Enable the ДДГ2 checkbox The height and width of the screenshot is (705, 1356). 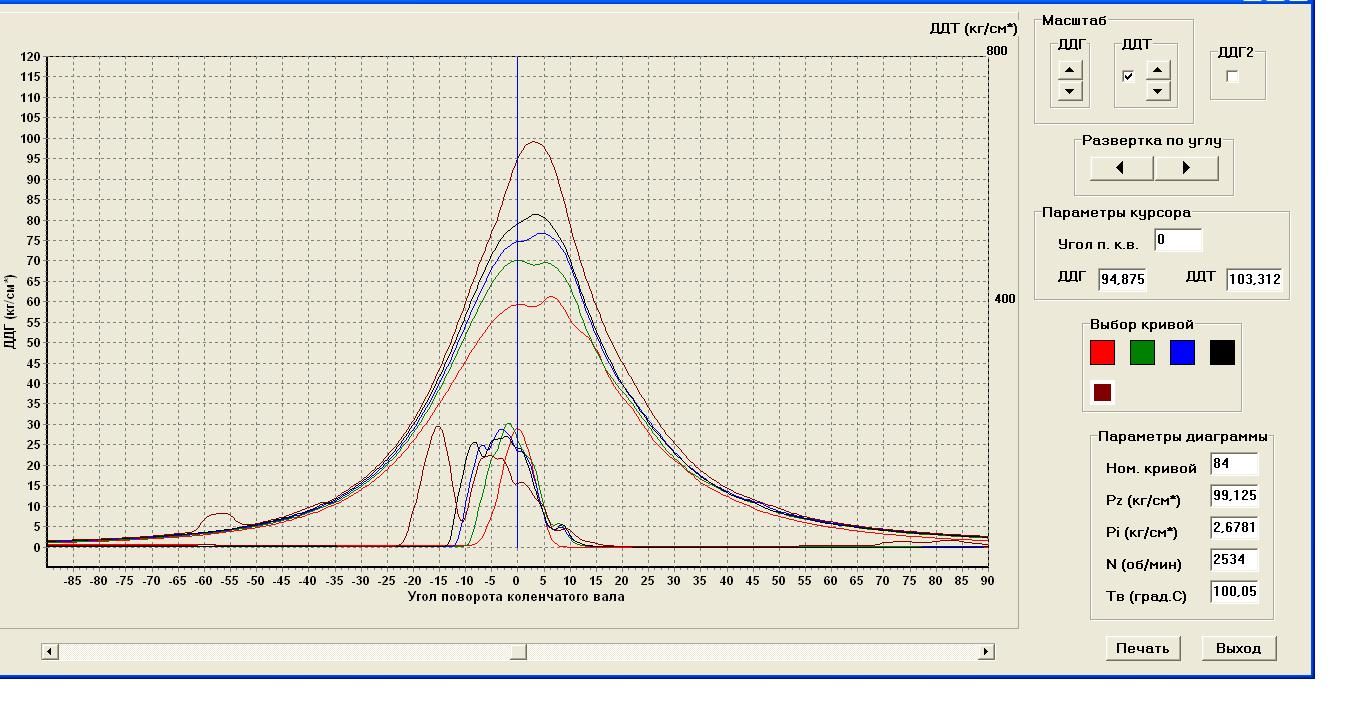pyautogui.click(x=1232, y=77)
